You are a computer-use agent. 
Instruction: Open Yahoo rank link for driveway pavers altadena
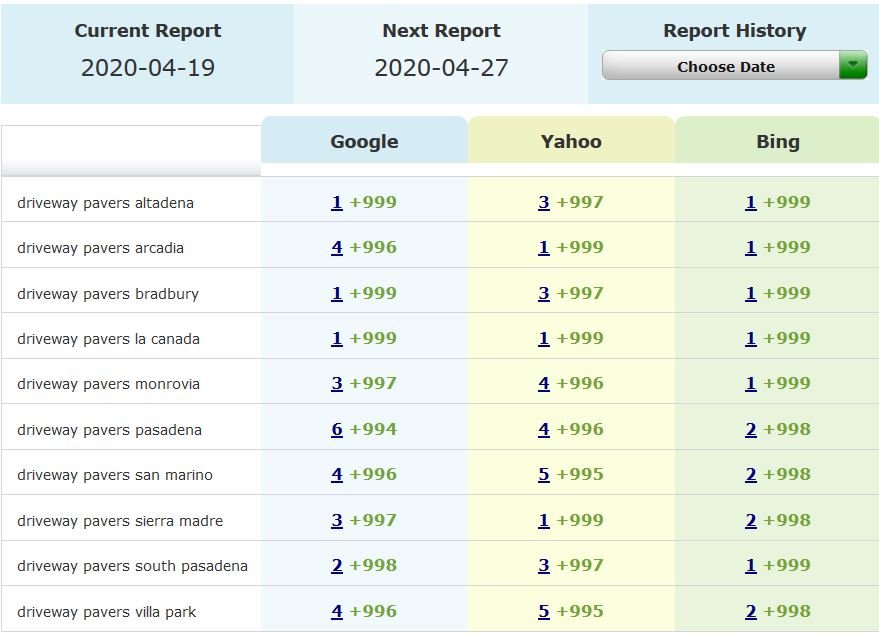click(x=544, y=202)
